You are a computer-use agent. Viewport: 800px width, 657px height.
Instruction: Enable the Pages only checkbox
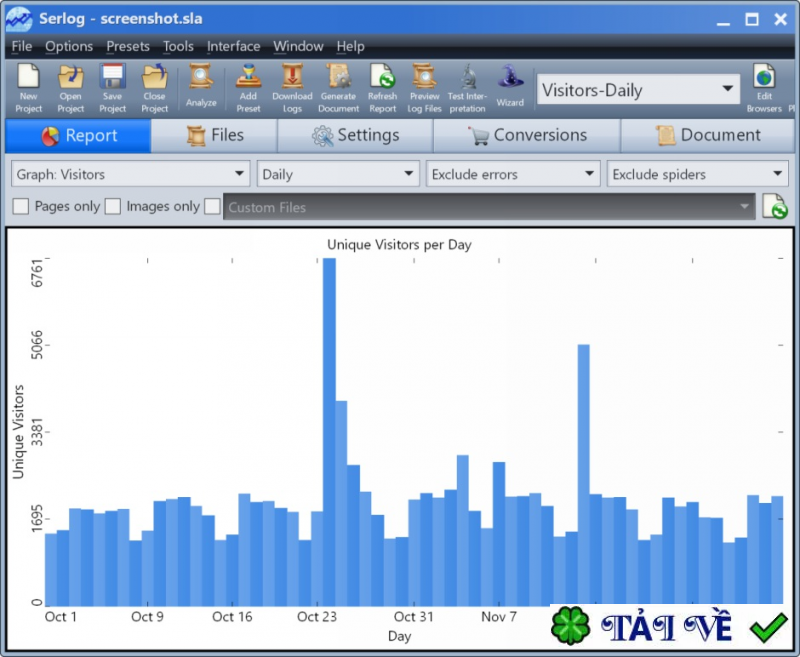20,207
